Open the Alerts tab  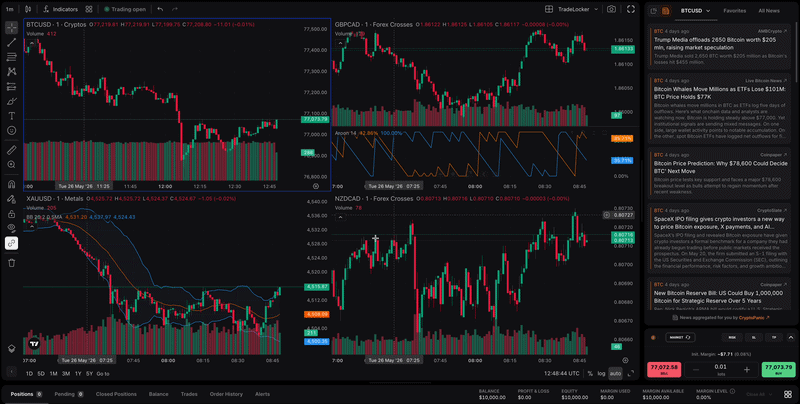coord(262,394)
